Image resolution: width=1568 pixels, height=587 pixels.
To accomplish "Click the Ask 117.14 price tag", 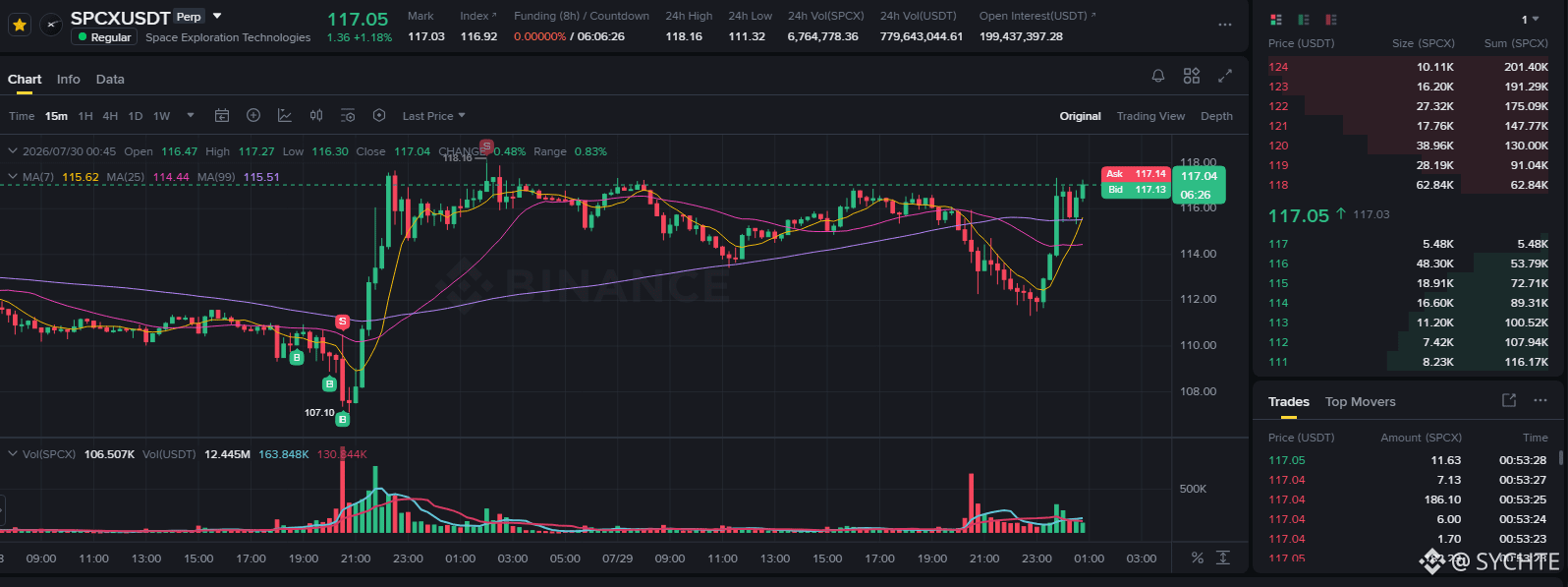I will coord(1136,174).
